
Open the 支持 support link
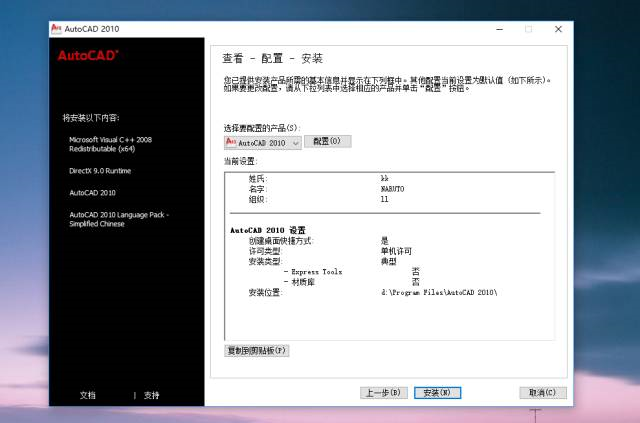coord(151,395)
